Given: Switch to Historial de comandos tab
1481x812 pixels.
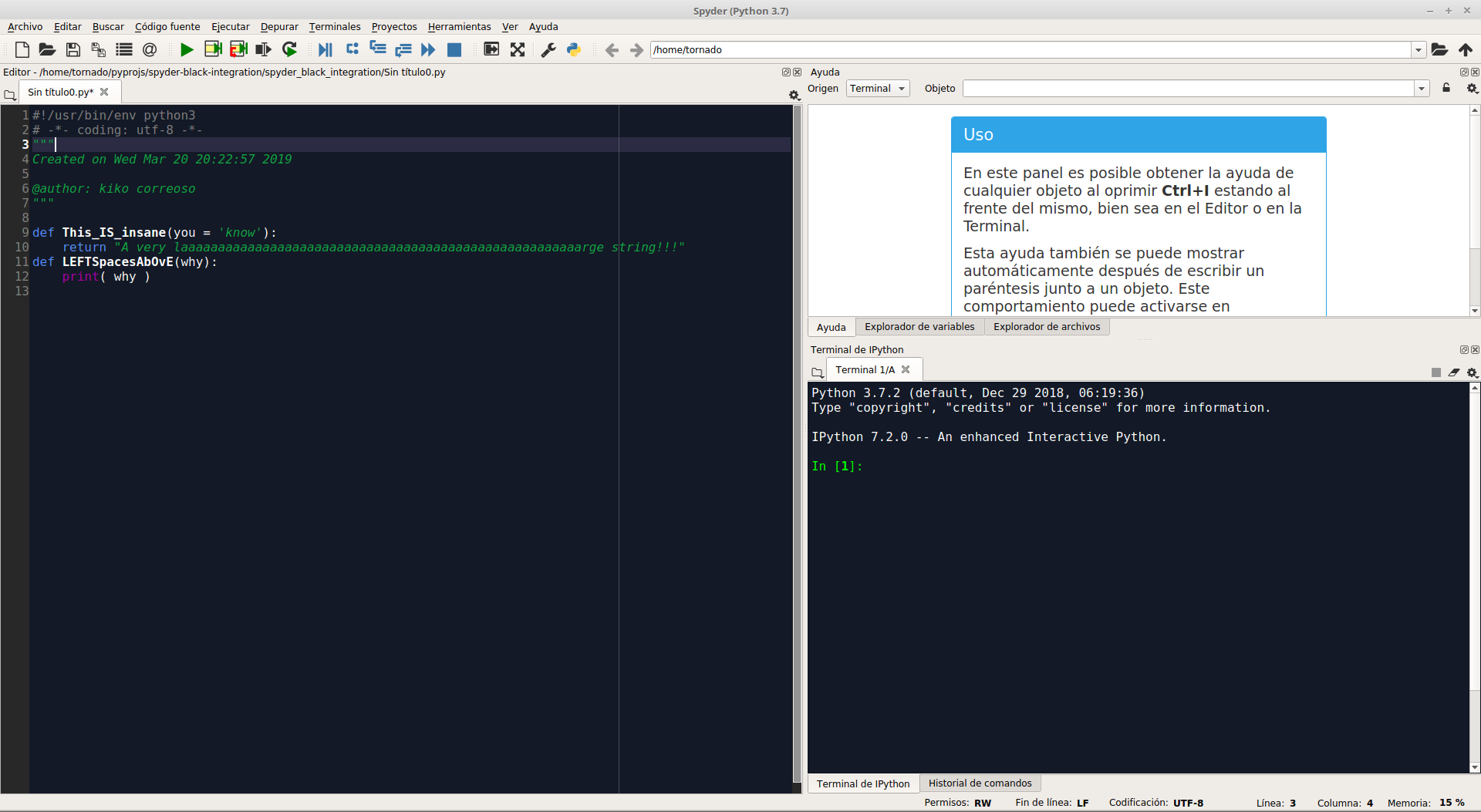Looking at the screenshot, I should [980, 783].
